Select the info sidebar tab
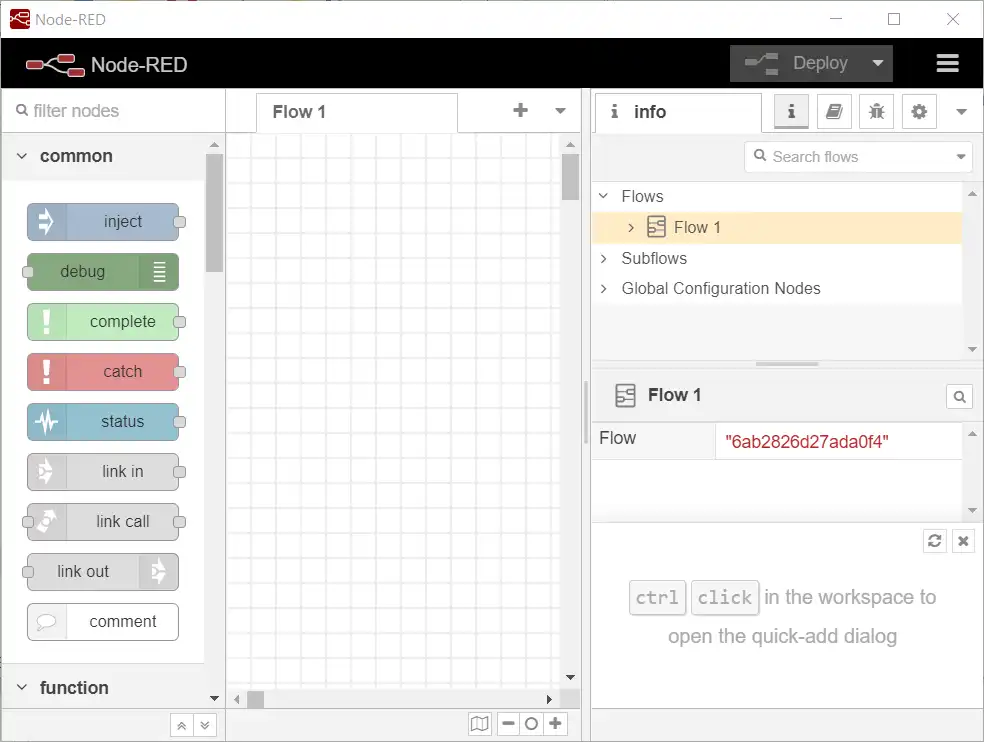 (678, 112)
